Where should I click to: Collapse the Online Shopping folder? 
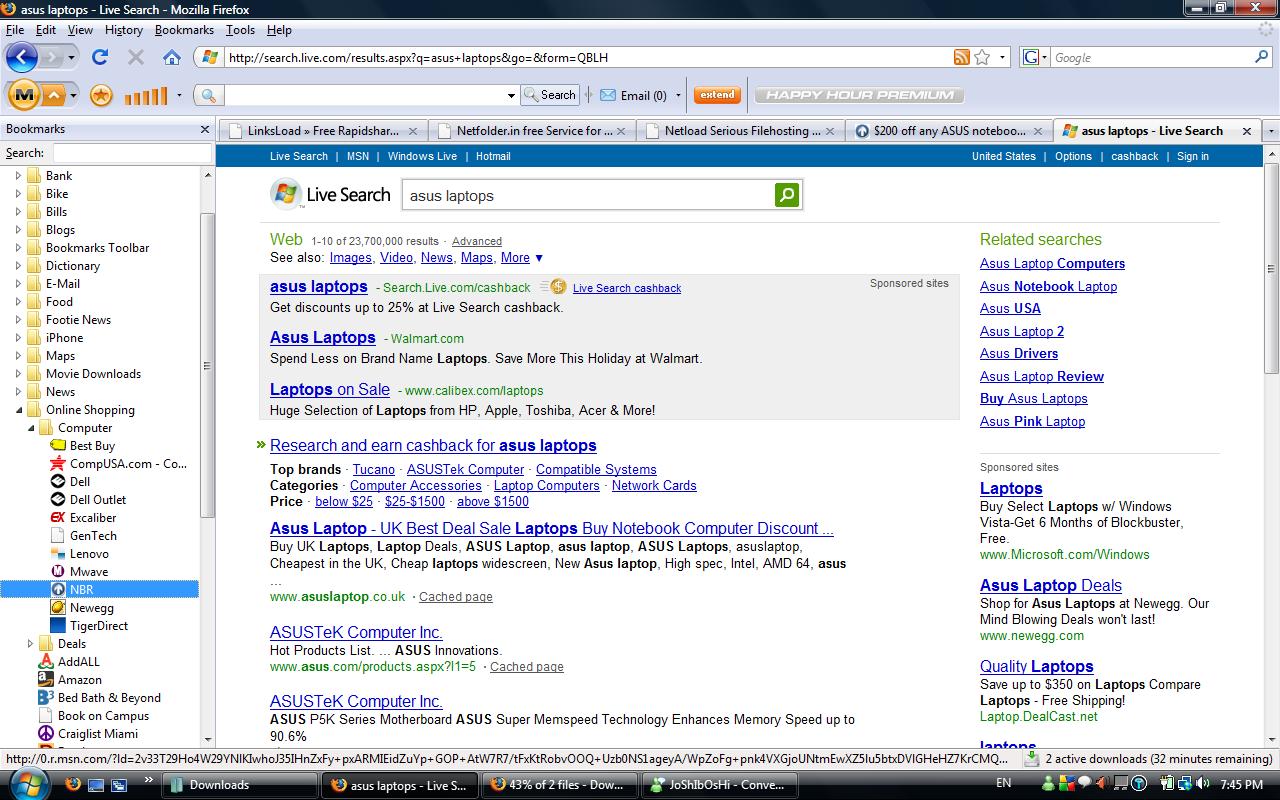coord(18,410)
